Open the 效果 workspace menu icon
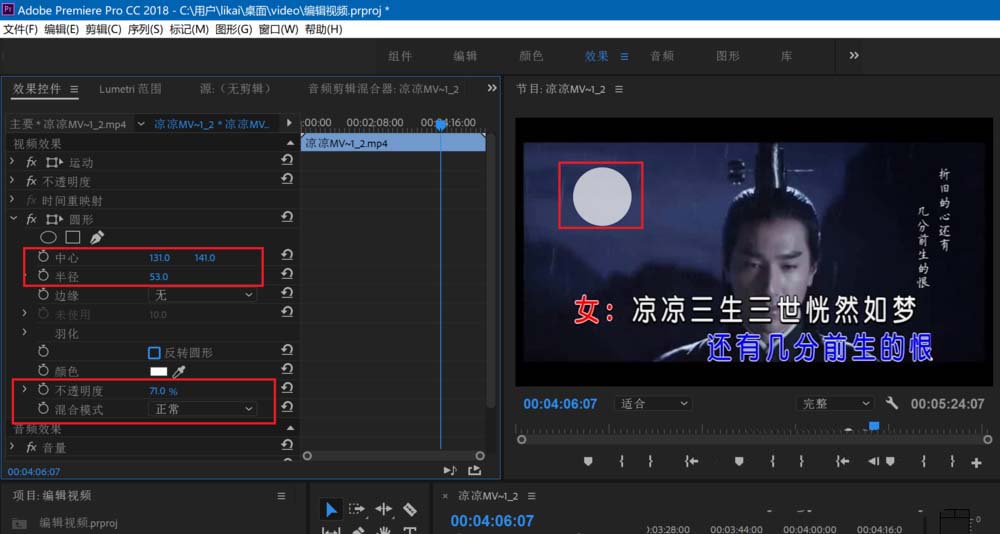This screenshot has height=534, width=1000. tap(624, 56)
